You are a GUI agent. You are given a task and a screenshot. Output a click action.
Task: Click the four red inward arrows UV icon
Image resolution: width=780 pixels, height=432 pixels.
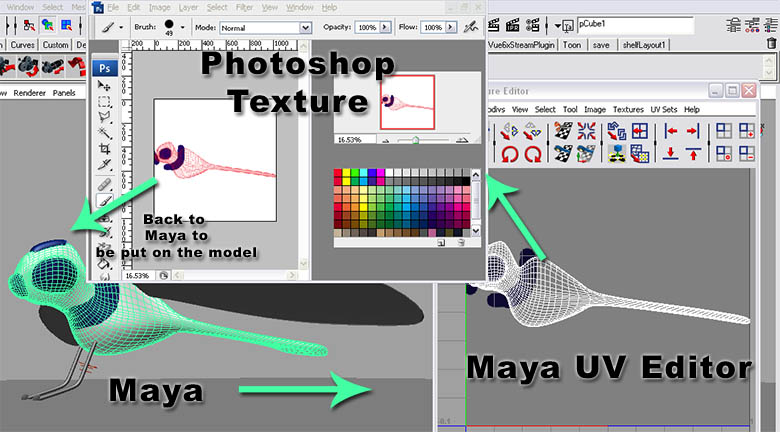pos(586,131)
